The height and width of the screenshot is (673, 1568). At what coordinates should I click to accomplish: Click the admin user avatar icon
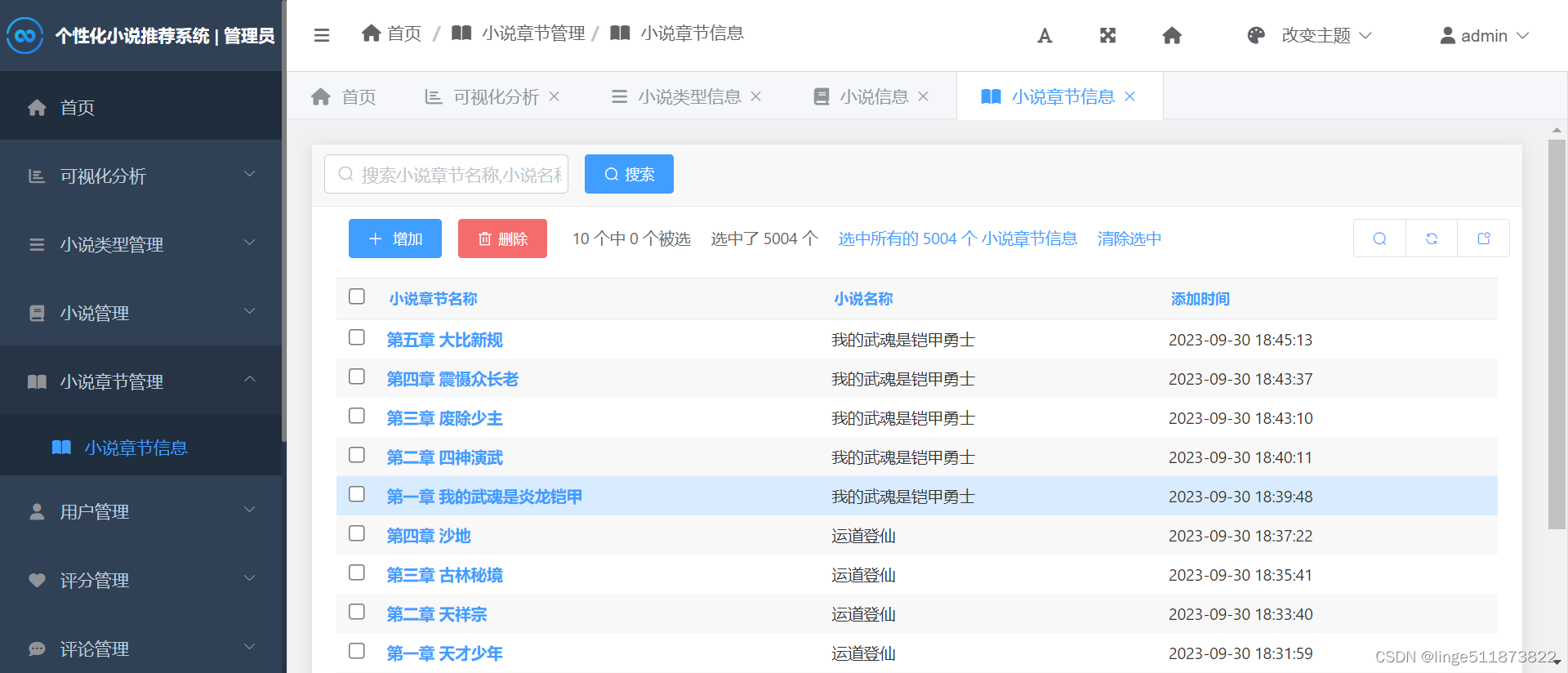1447,35
